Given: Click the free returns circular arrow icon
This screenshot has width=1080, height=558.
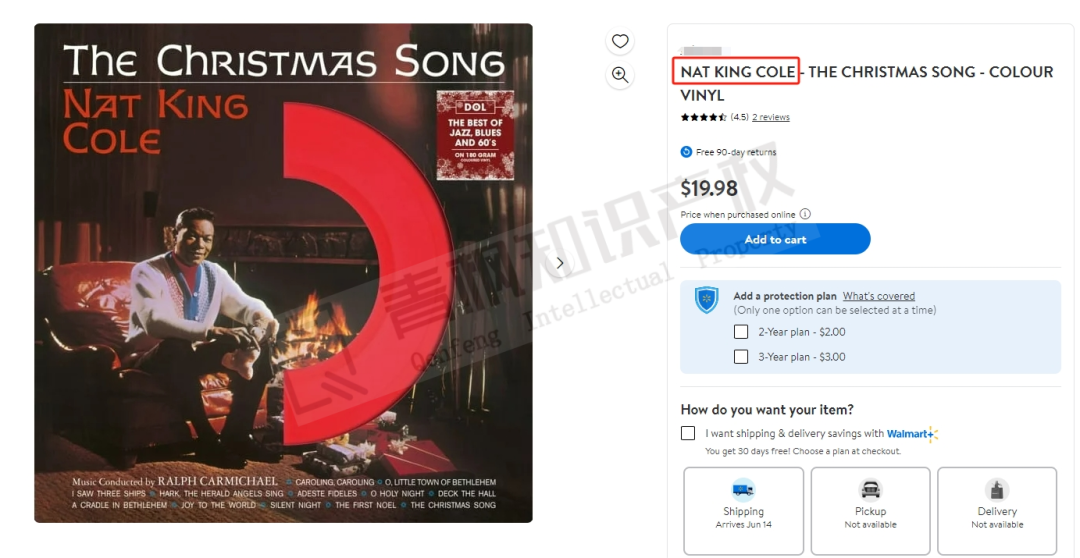Looking at the screenshot, I should [x=686, y=152].
